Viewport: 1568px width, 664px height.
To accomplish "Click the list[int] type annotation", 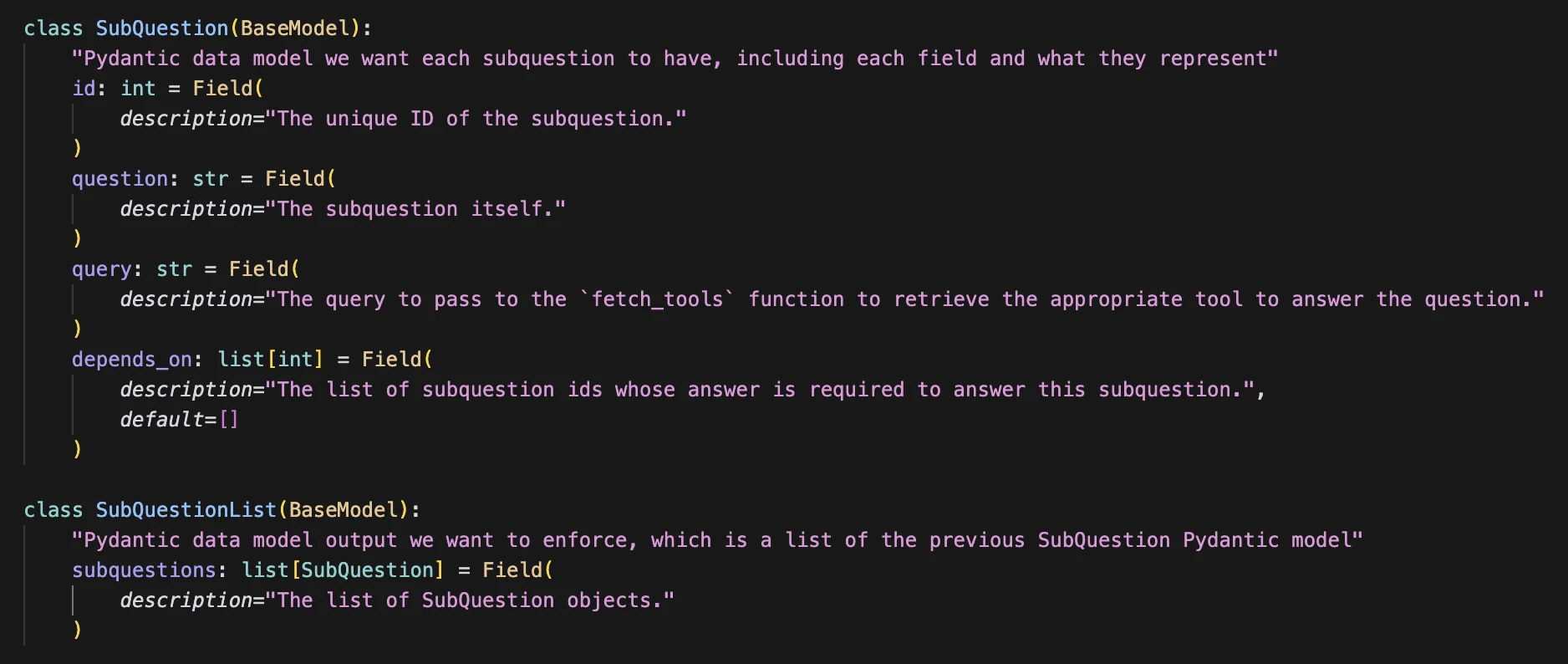I will [x=270, y=360].
